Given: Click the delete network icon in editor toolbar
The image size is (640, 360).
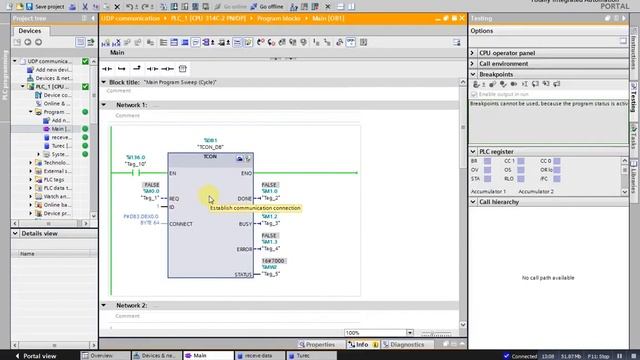Looking at the screenshot, I should click(x=117, y=42).
